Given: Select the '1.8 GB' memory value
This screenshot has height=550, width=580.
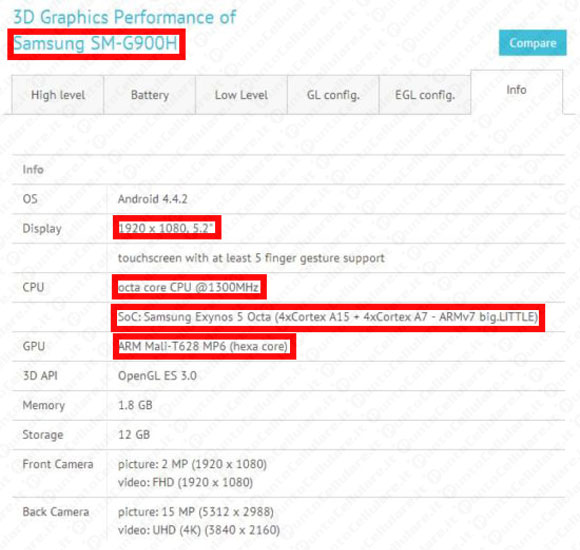Looking at the screenshot, I should [135, 405].
